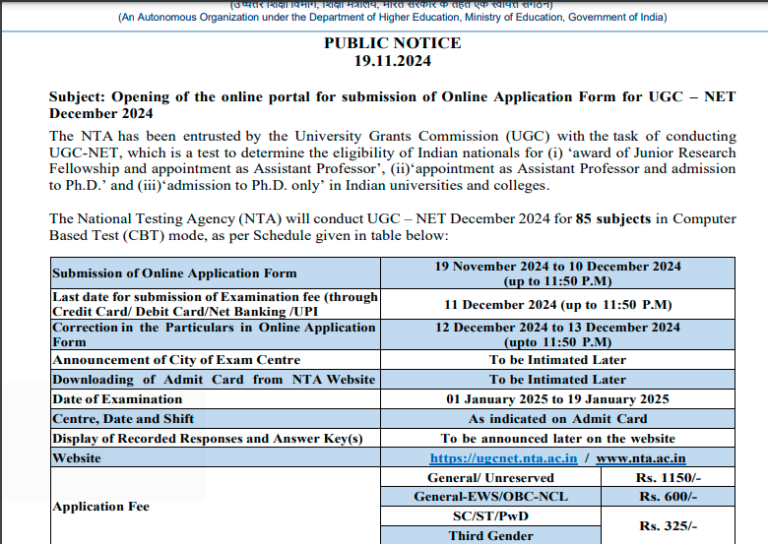Click 'As indicated on Admit Card' cell
Viewport: 768px width, 544px height.
coord(558,419)
